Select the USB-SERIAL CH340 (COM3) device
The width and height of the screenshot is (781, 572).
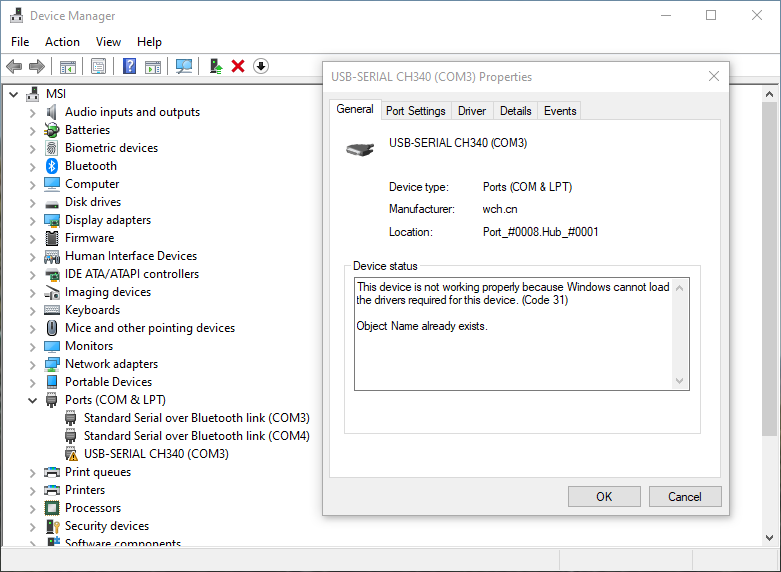point(156,454)
